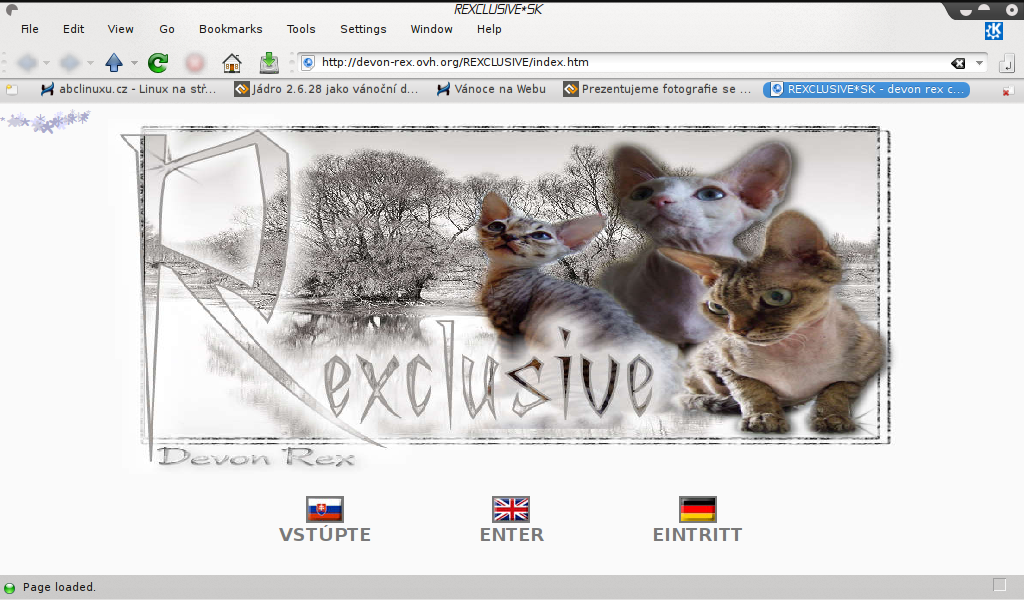Switch to the abclinuxu.cz tab
This screenshot has height=600, width=1024.
coord(128,89)
